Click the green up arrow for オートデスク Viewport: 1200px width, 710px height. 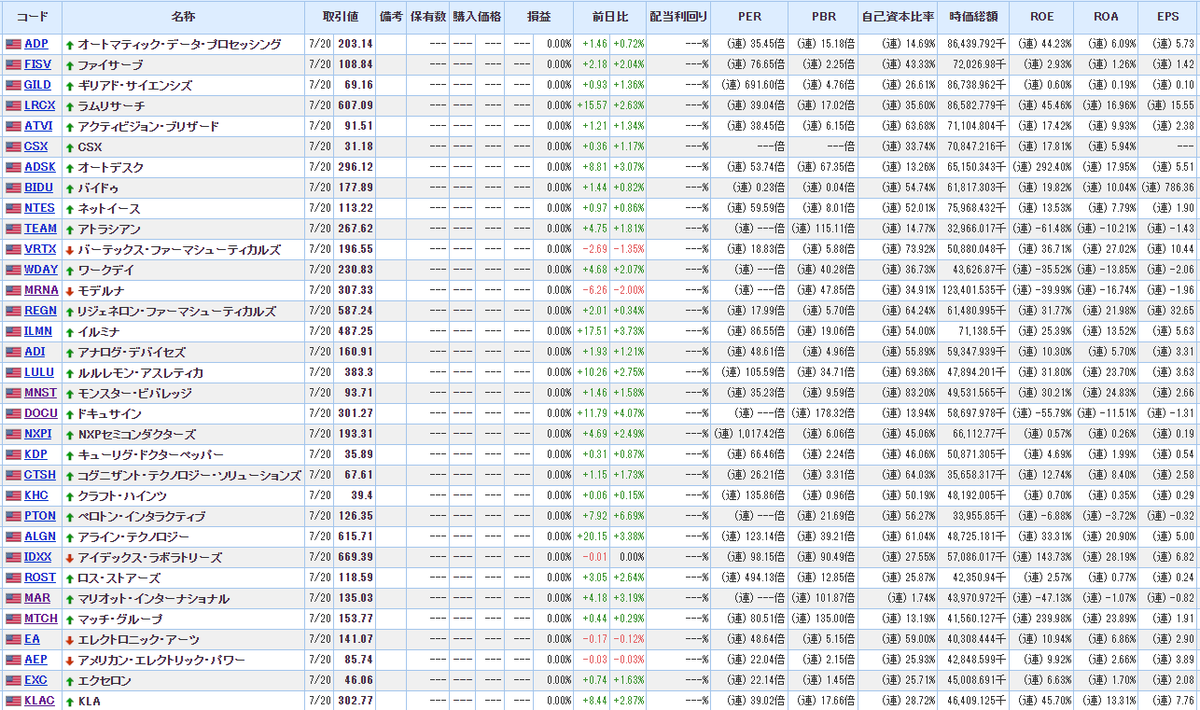pyautogui.click(x=69, y=168)
